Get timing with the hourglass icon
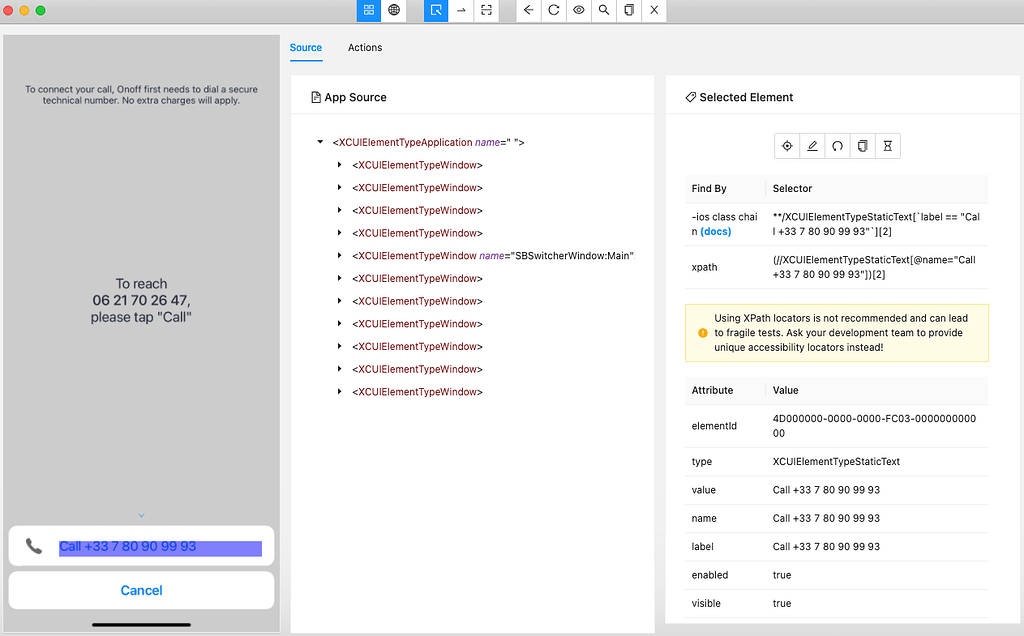The image size is (1024, 636). (888, 146)
